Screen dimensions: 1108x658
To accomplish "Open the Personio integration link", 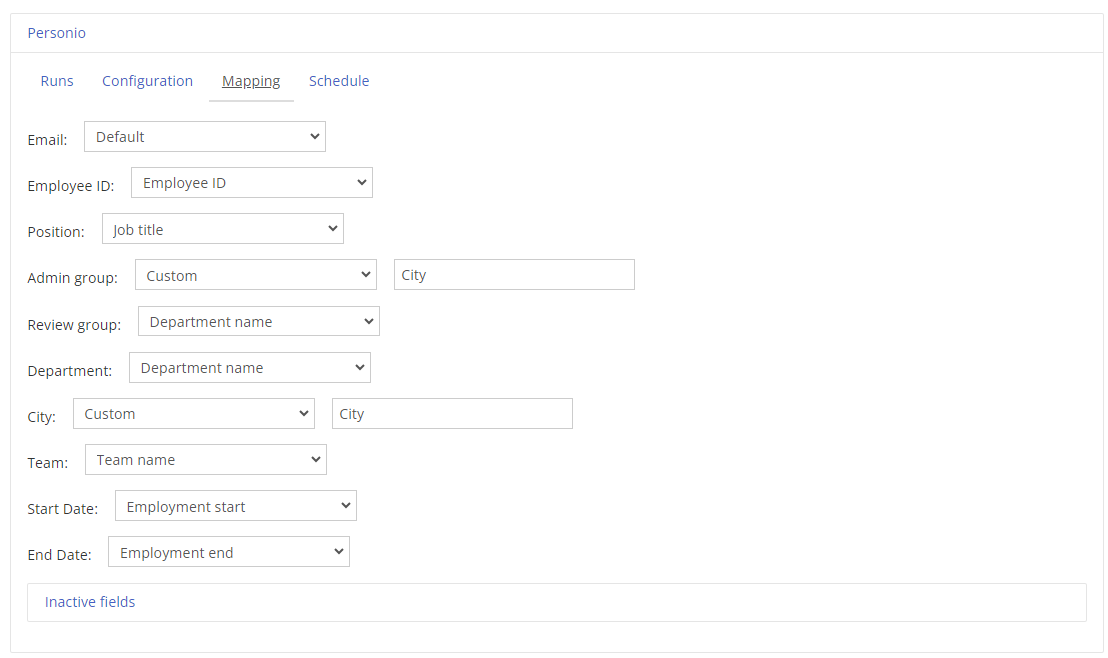I will (x=57, y=33).
